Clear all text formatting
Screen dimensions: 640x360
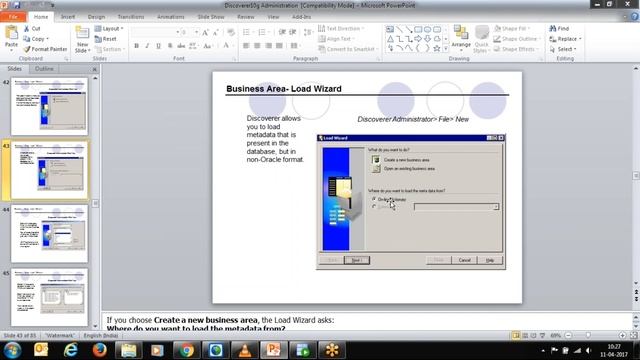tap(231, 32)
